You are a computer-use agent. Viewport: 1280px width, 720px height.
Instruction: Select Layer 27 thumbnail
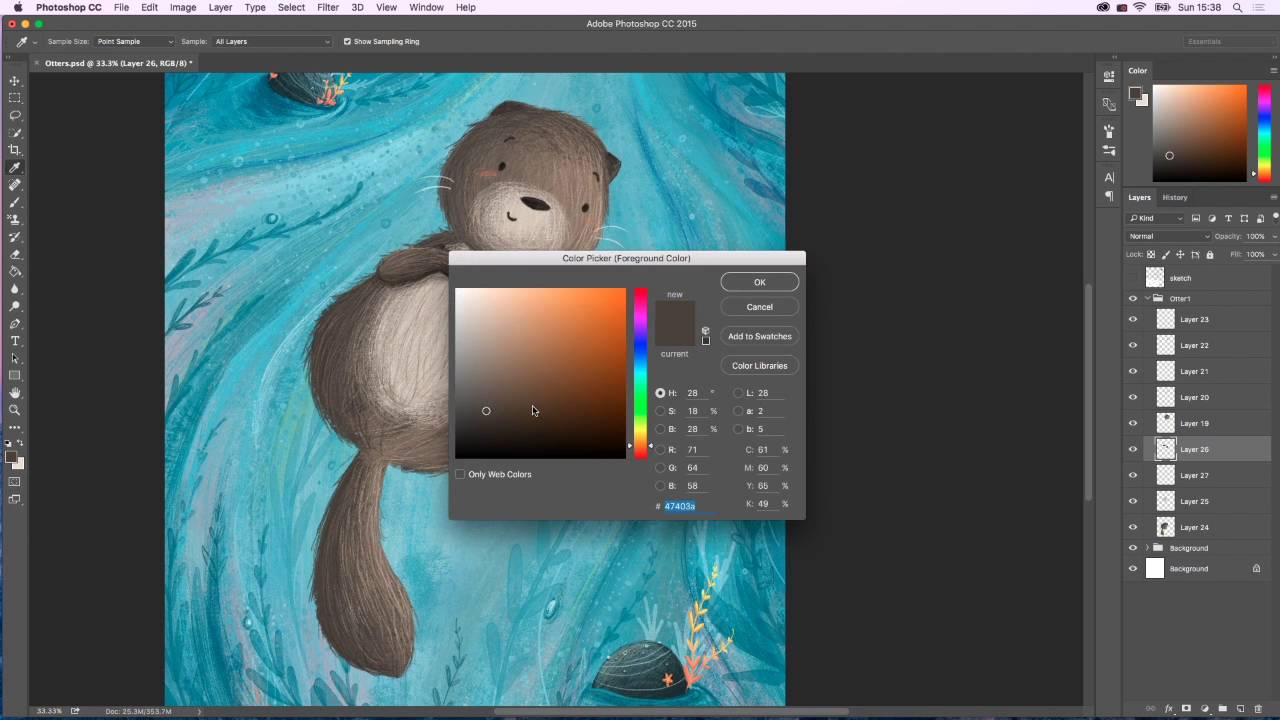pyautogui.click(x=1165, y=475)
